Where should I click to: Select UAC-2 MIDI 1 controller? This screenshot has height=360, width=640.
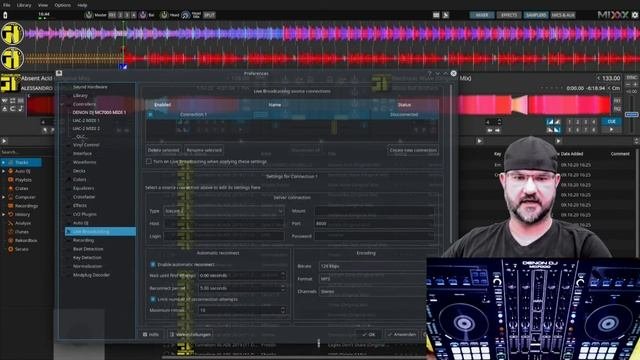pyautogui.click(x=86, y=120)
